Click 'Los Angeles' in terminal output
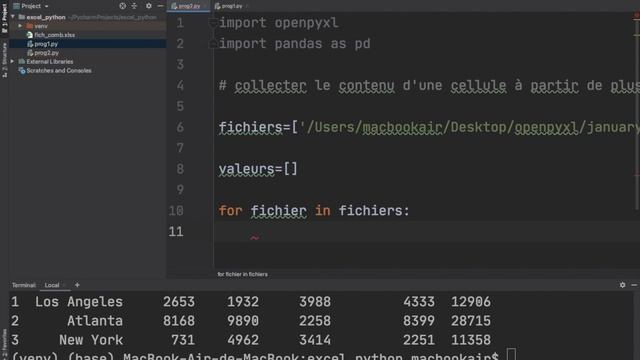This screenshot has height=360, width=640. 79,302
